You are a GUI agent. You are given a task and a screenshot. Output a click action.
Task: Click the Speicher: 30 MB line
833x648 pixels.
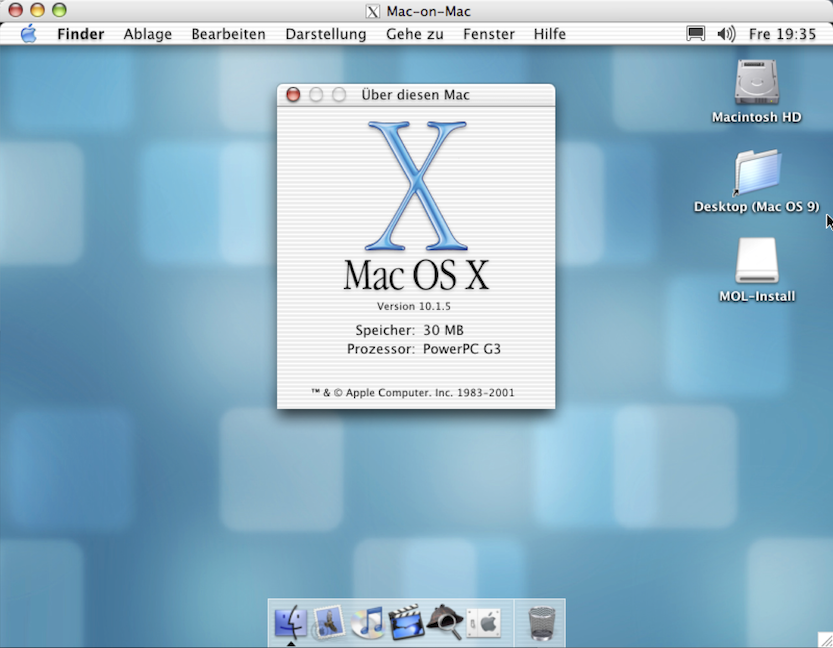(410, 330)
